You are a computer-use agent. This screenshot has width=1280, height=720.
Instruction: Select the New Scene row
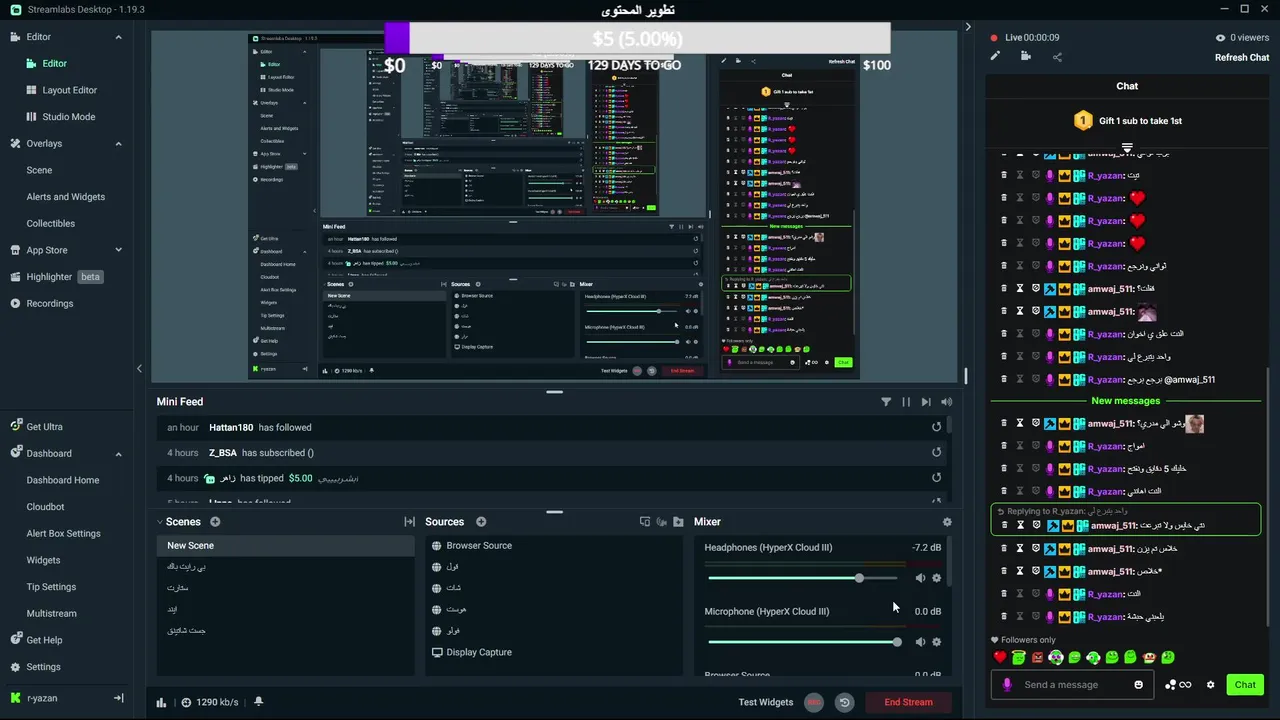click(x=285, y=546)
